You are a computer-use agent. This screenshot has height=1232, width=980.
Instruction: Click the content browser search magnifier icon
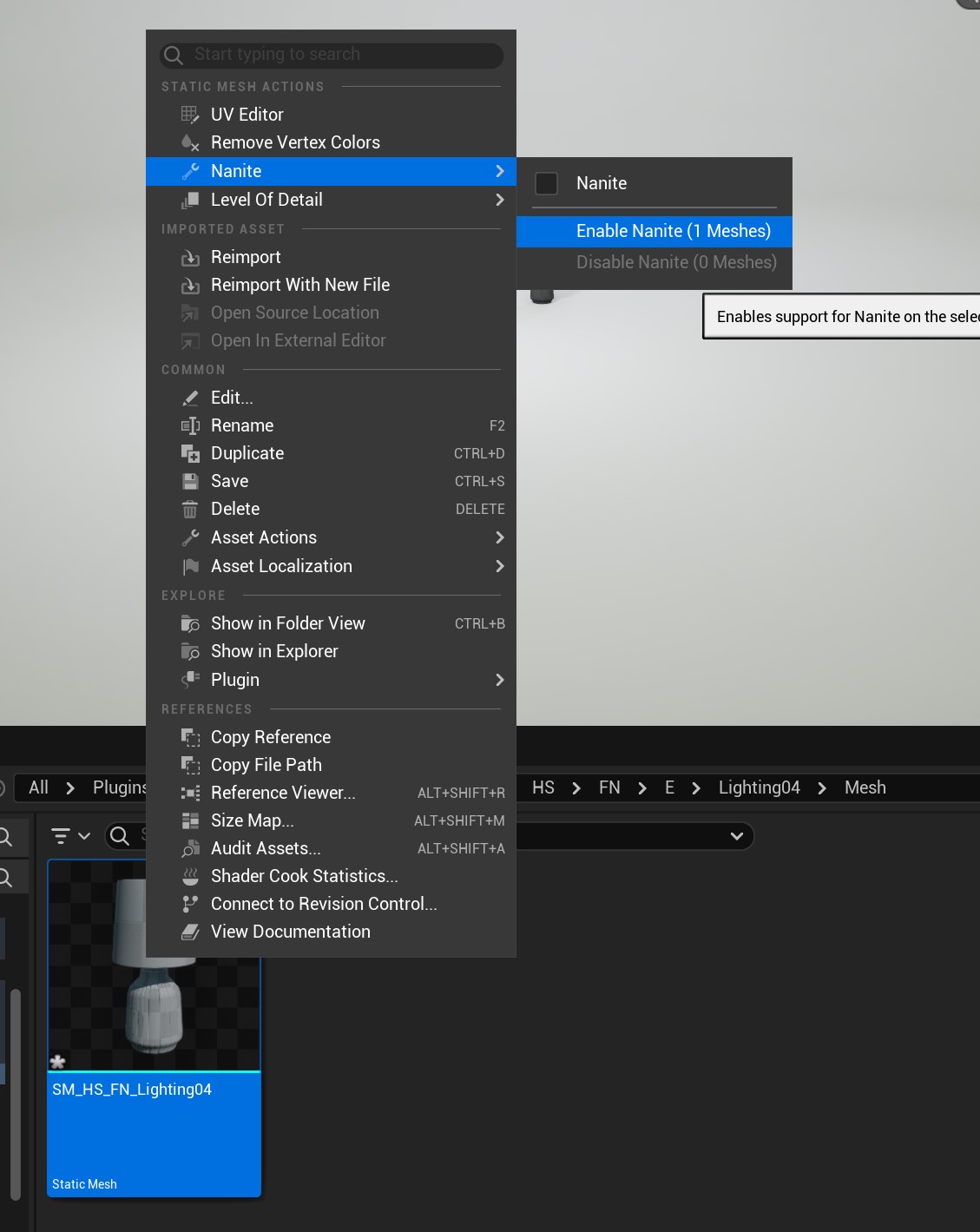tap(120, 836)
